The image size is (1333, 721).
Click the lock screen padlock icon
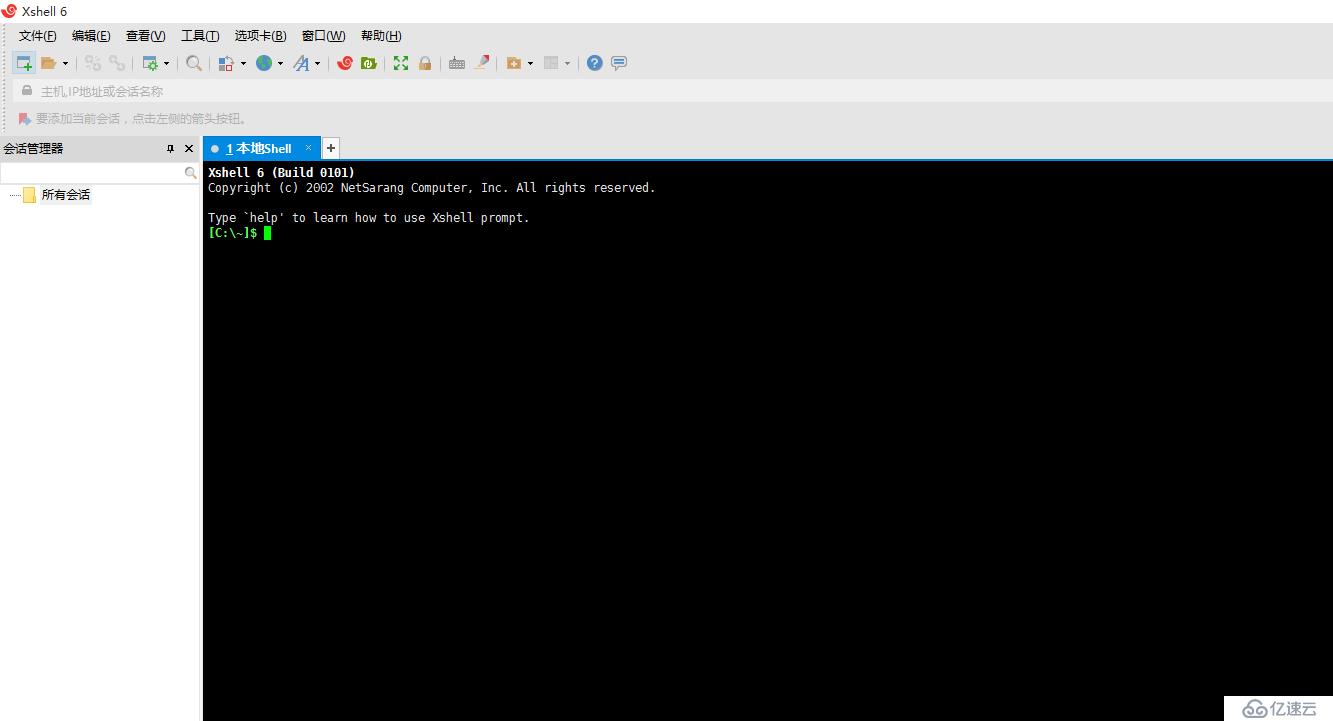point(425,63)
